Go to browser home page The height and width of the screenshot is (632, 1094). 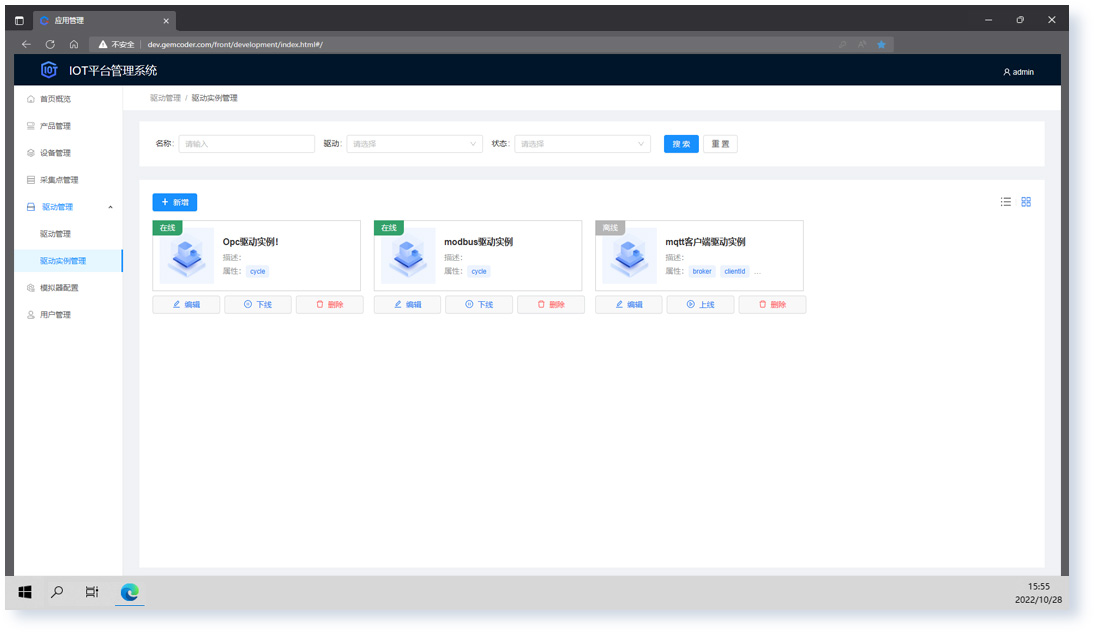[74, 44]
